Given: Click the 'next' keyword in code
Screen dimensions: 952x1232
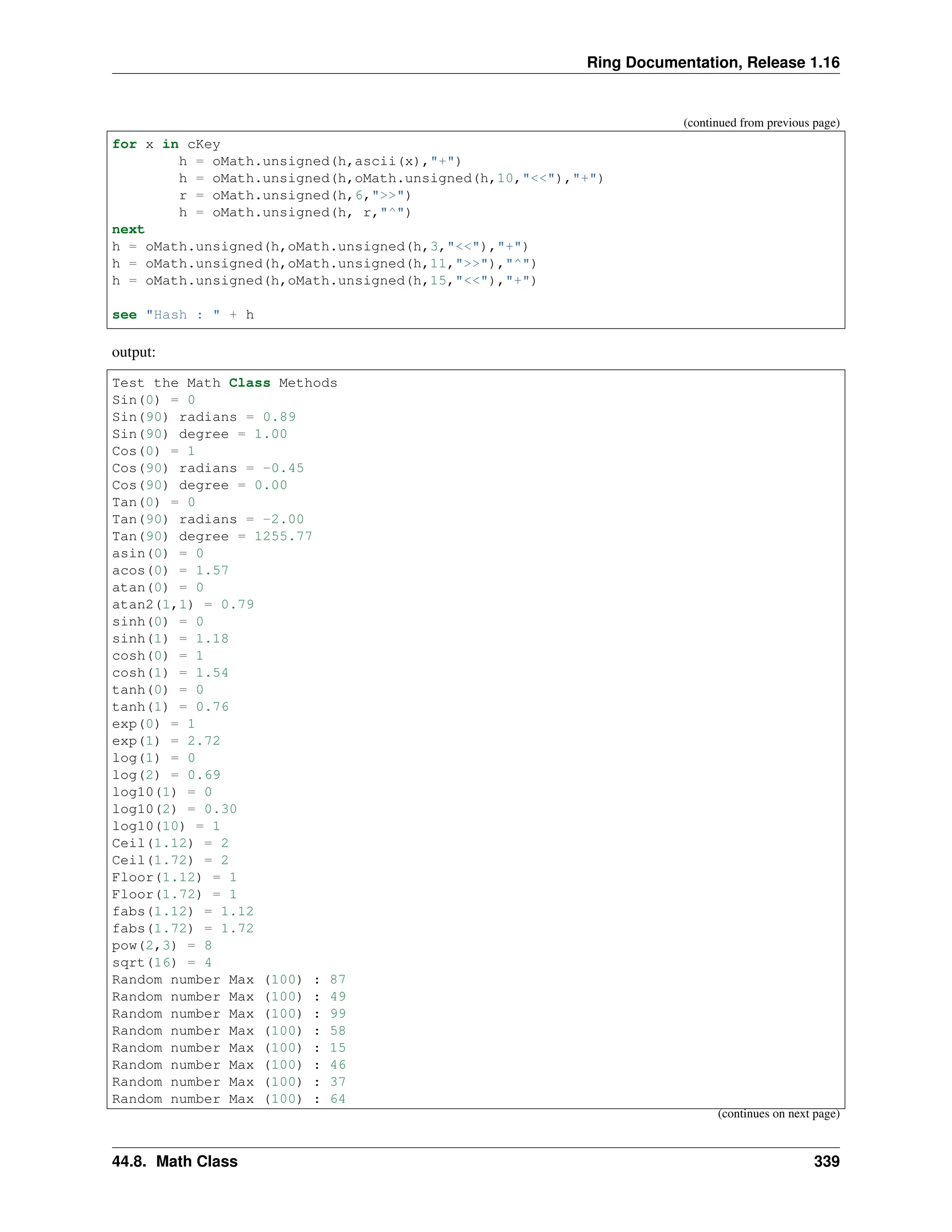Looking at the screenshot, I should click(128, 230).
